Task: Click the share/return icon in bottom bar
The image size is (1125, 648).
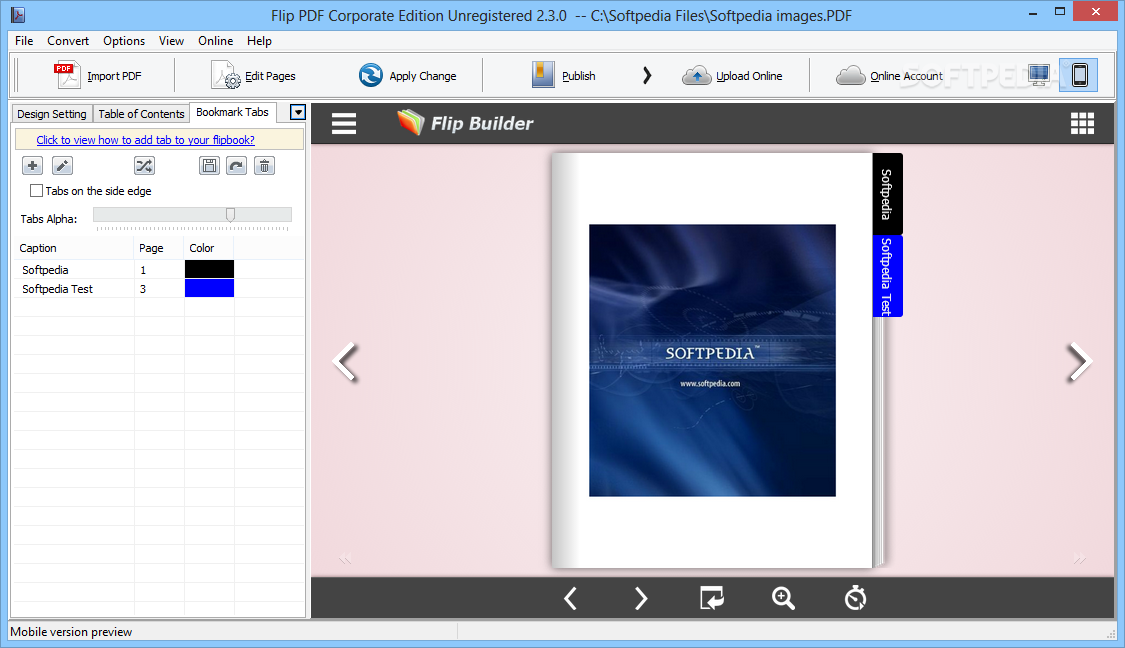Action: (x=712, y=598)
